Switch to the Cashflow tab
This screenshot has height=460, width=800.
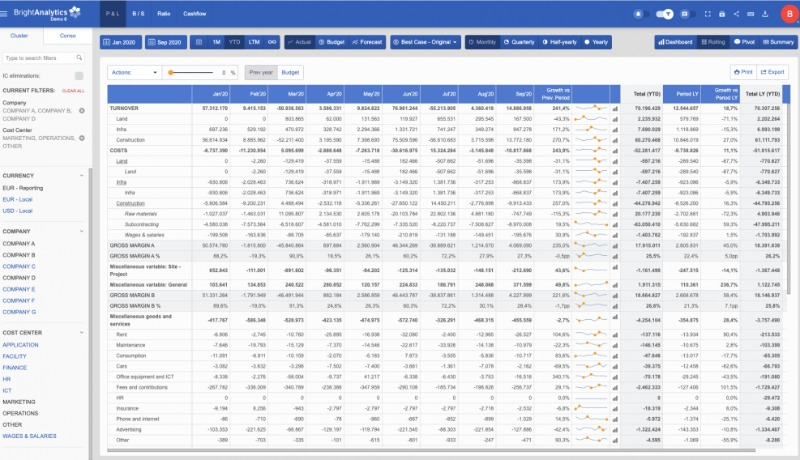click(x=194, y=14)
